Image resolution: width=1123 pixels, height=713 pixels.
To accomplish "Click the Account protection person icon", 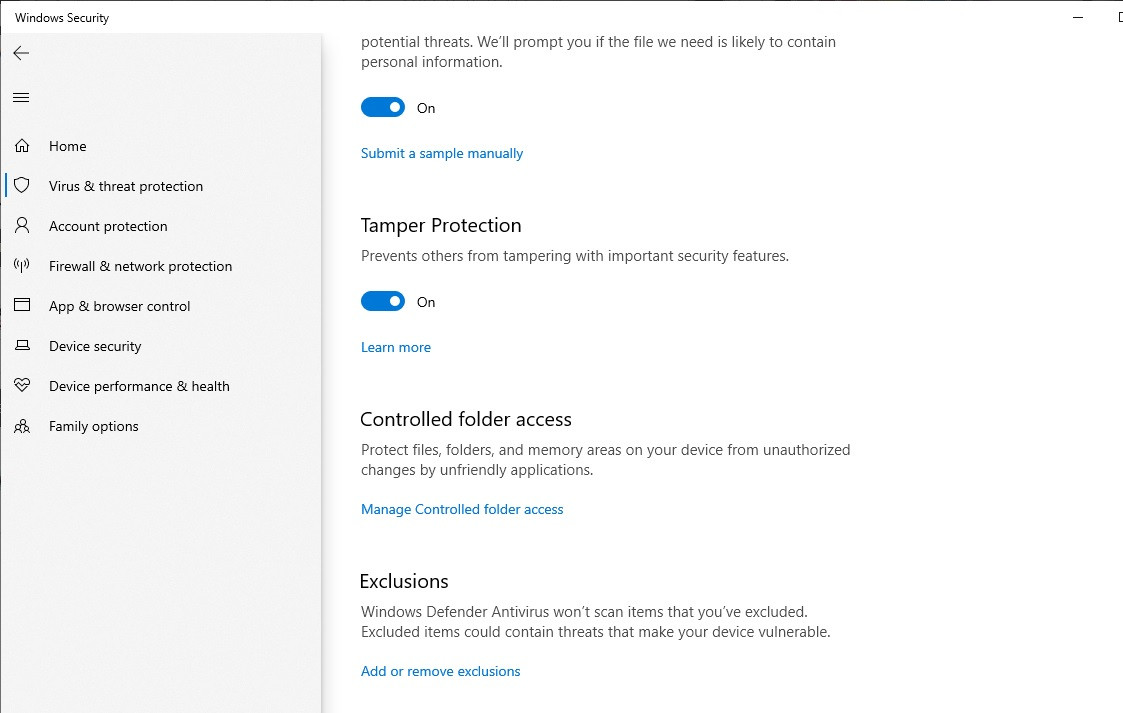I will [x=22, y=225].
